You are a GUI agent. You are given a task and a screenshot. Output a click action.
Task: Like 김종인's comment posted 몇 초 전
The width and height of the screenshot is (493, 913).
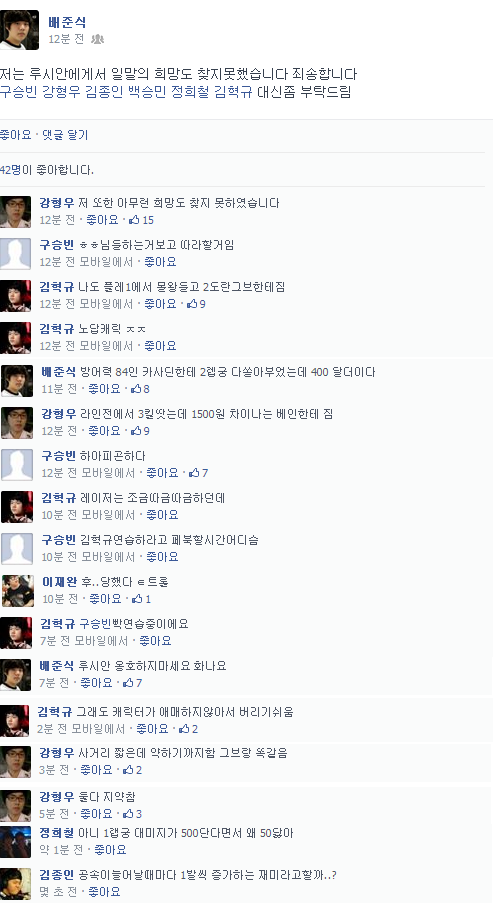coord(104,891)
